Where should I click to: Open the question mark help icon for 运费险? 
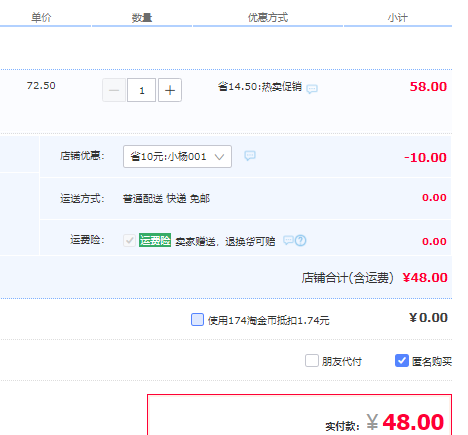[301, 240]
